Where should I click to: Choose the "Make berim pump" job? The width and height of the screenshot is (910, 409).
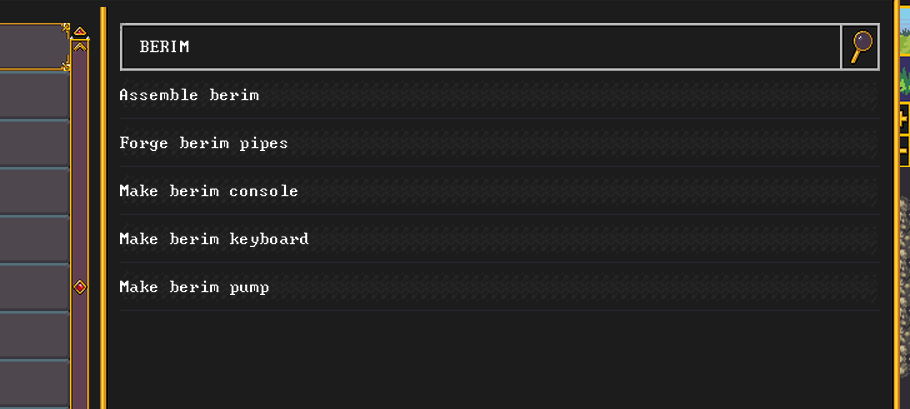click(194, 287)
